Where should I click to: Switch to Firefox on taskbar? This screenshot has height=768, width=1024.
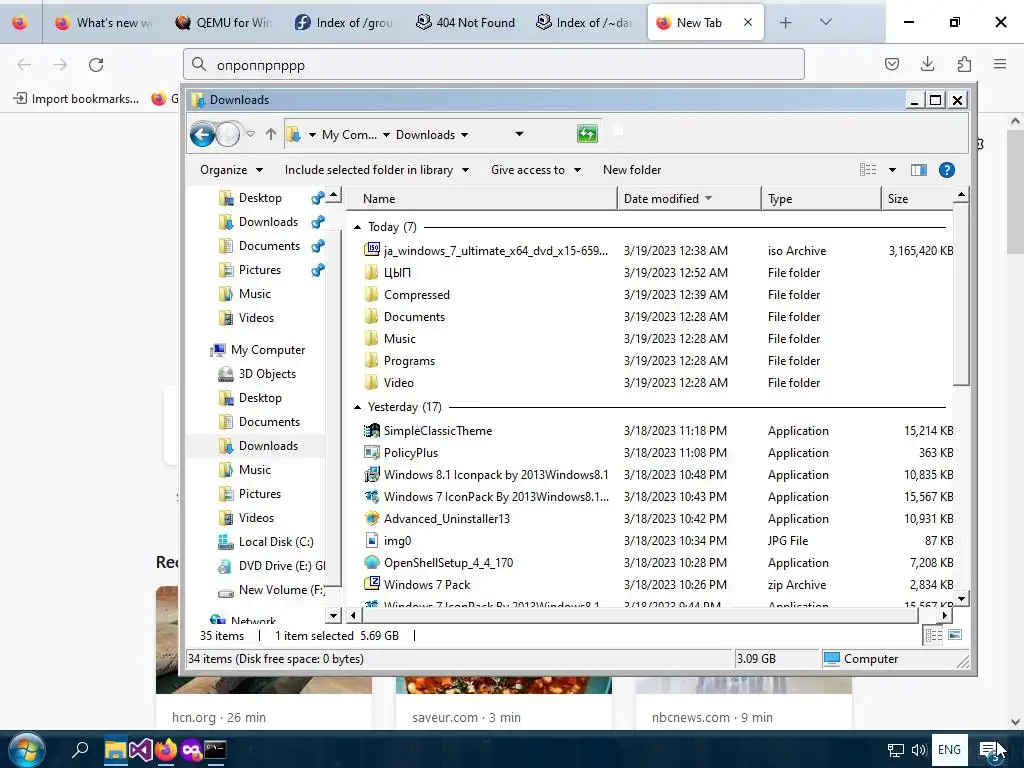(x=166, y=750)
